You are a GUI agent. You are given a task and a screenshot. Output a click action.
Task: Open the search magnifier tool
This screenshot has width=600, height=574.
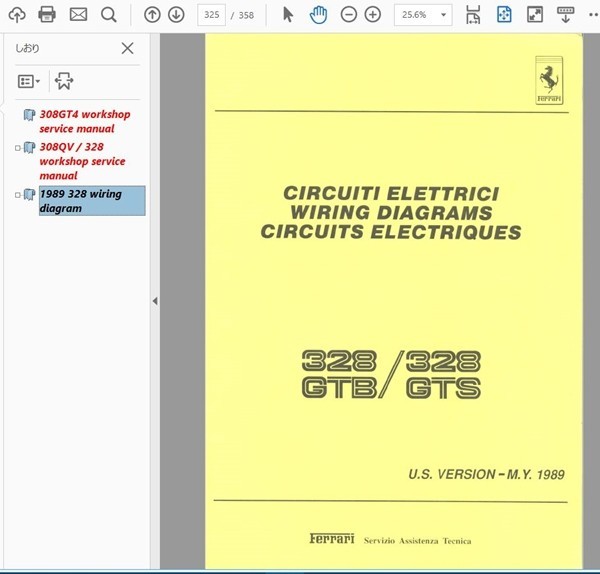click(108, 15)
